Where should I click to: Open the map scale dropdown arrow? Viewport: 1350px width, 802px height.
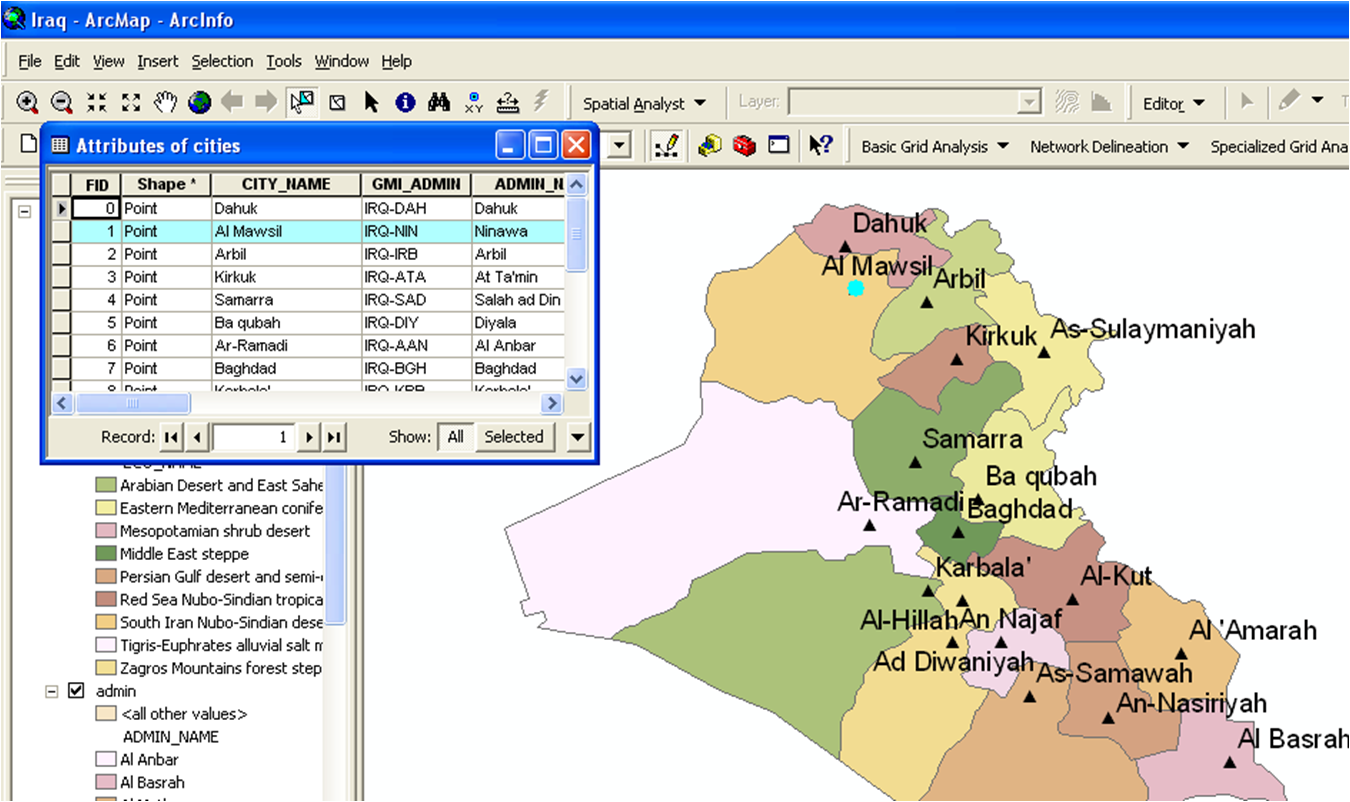click(x=620, y=146)
